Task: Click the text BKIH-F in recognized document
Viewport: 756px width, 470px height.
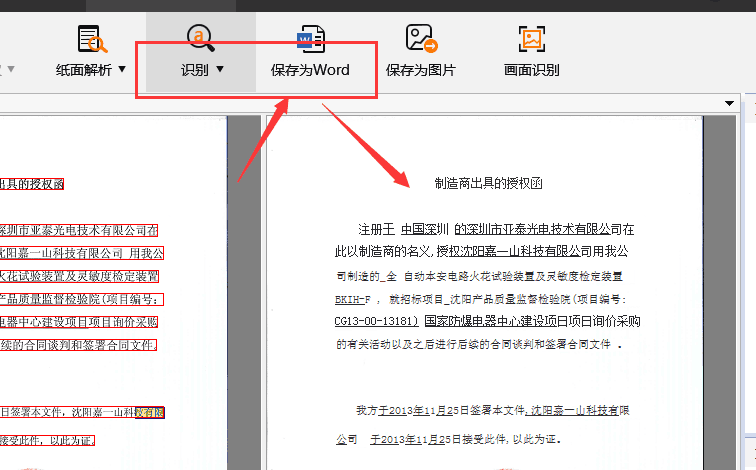Action: (352, 299)
